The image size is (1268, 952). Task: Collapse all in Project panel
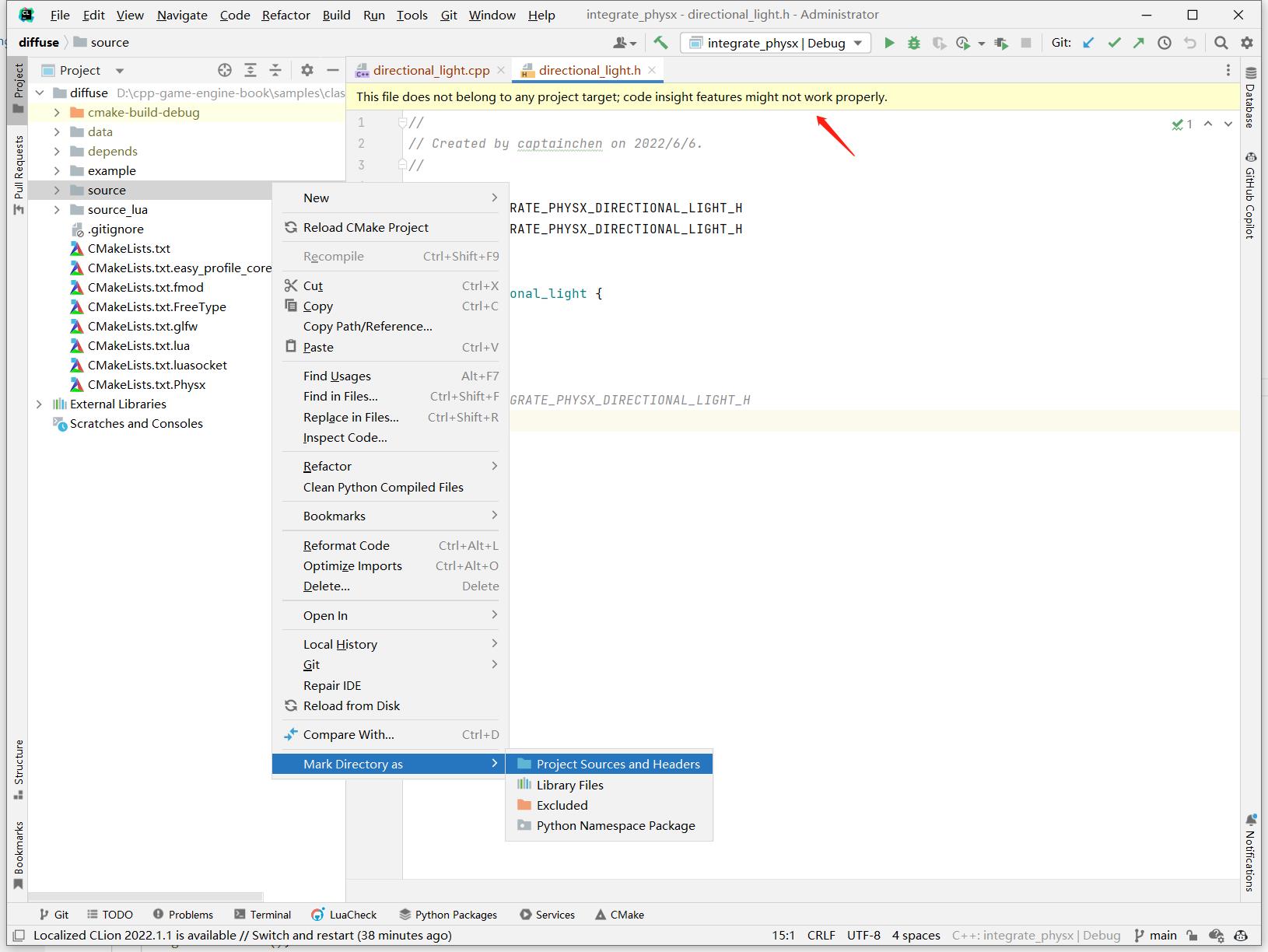point(275,70)
